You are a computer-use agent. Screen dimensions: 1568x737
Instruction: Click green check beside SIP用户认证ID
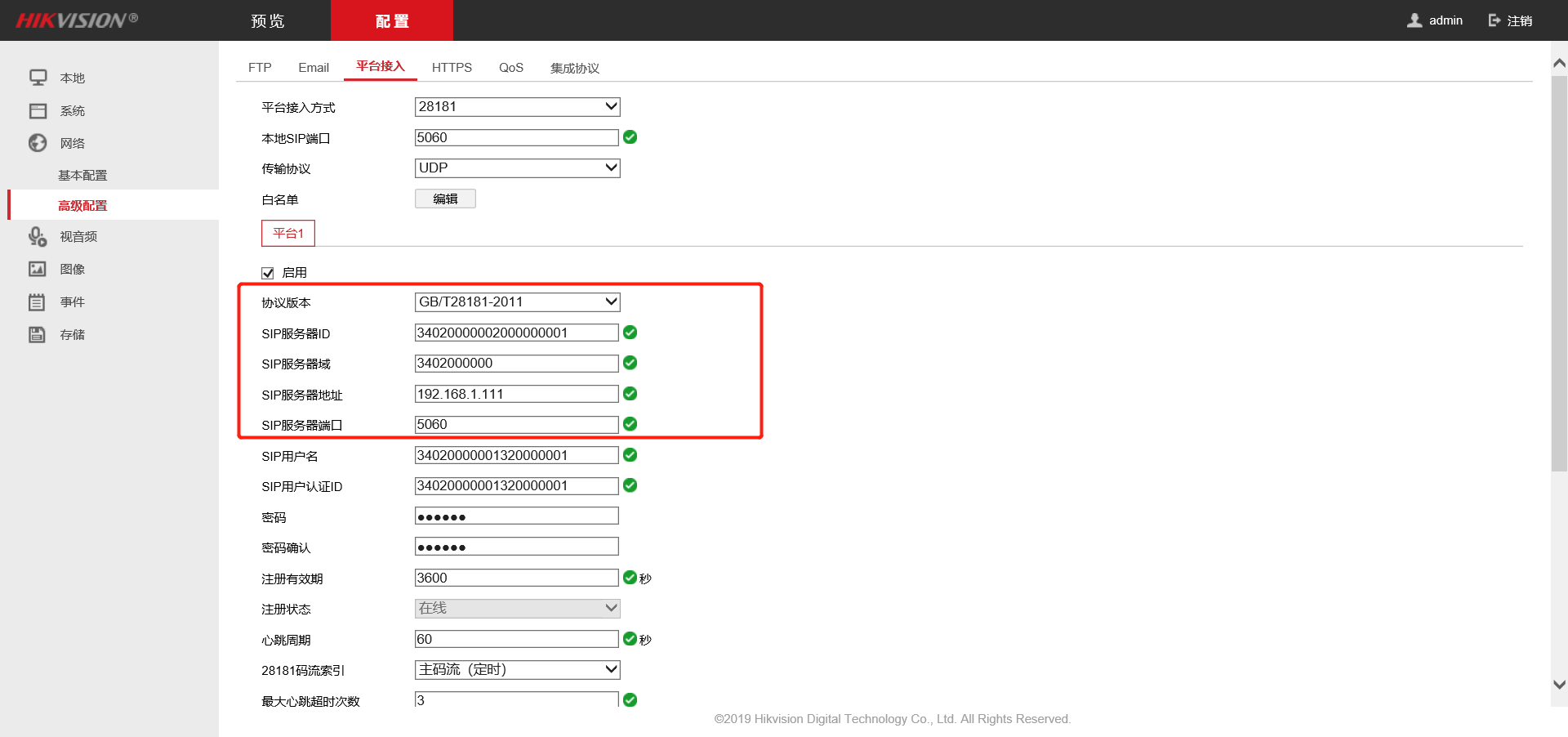pos(630,485)
